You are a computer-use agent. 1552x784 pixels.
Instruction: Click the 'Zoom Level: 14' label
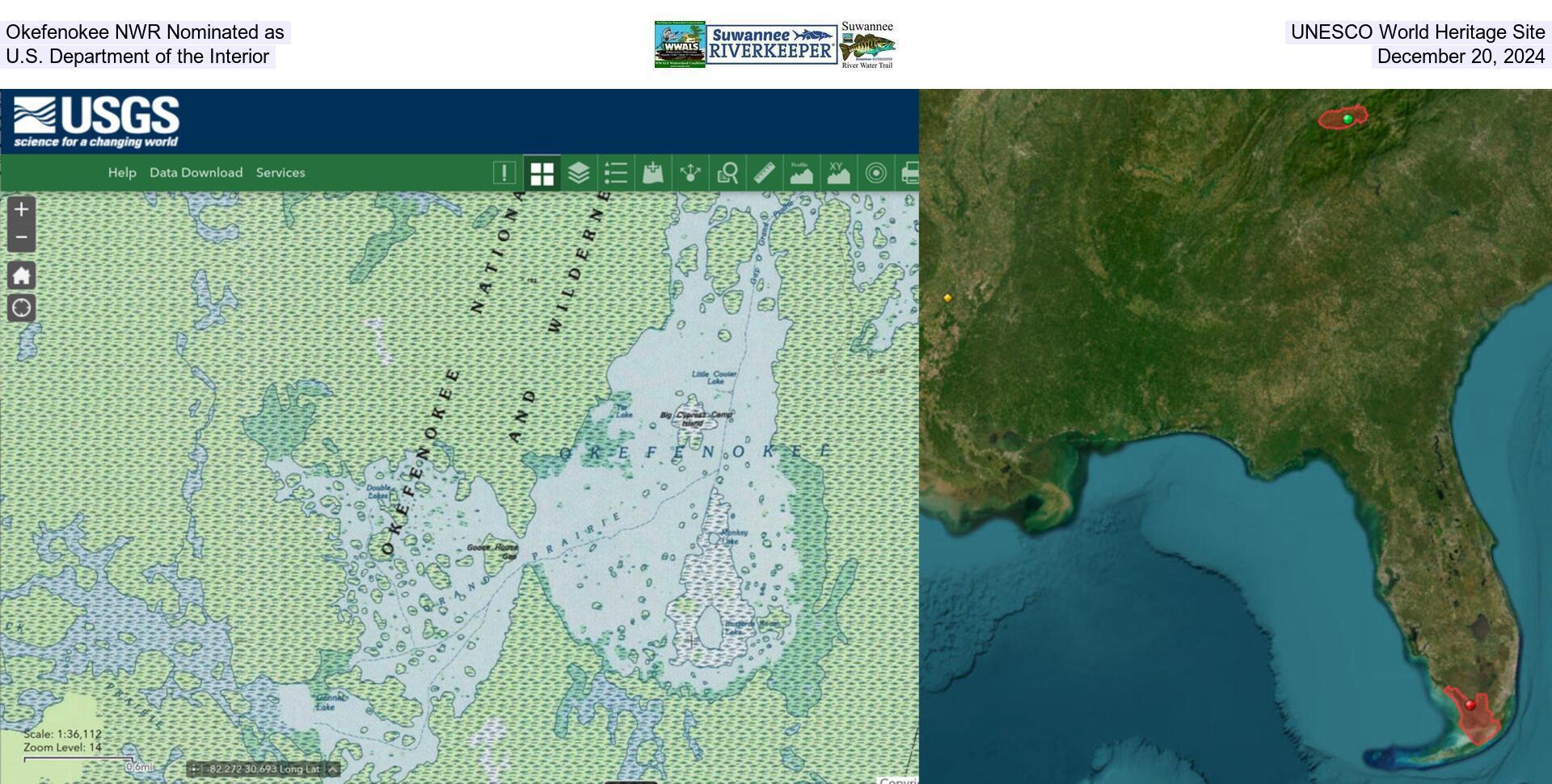[x=62, y=748]
